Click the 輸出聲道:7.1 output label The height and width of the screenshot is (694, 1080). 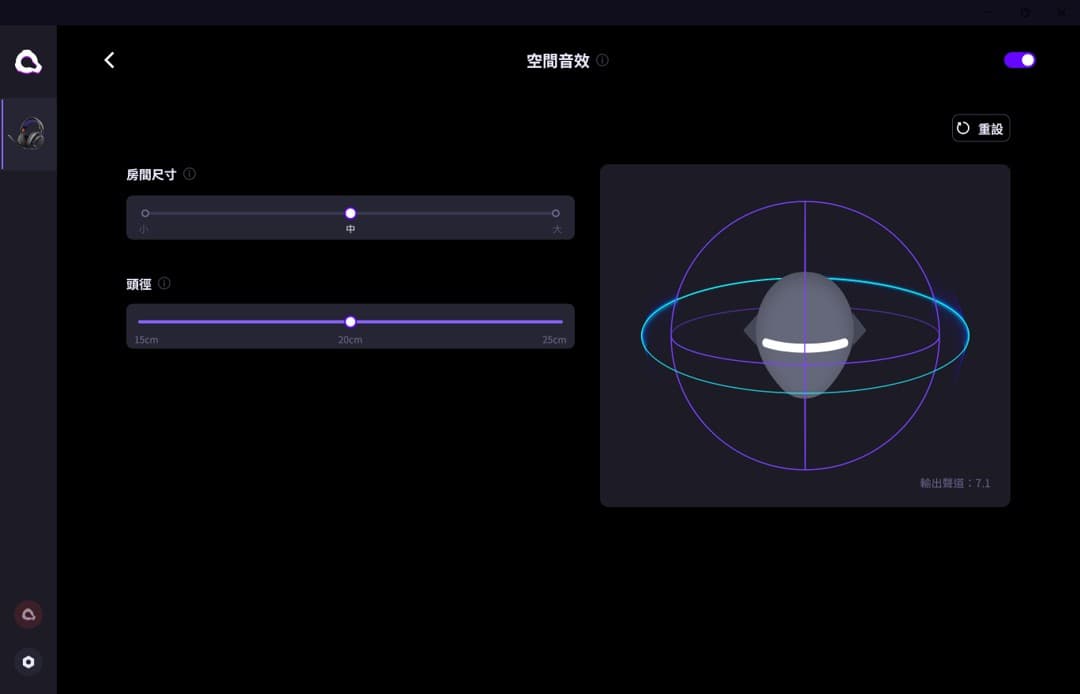click(x=955, y=483)
